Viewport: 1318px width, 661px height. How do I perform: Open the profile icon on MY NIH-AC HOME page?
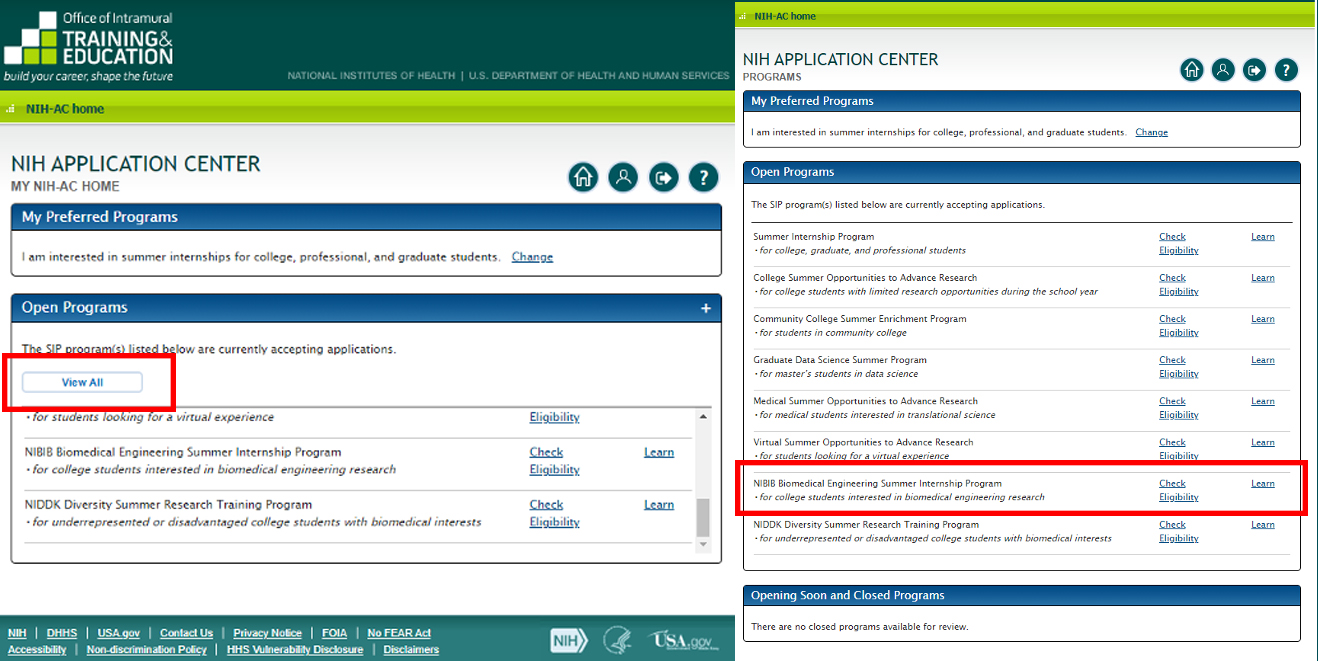click(623, 178)
